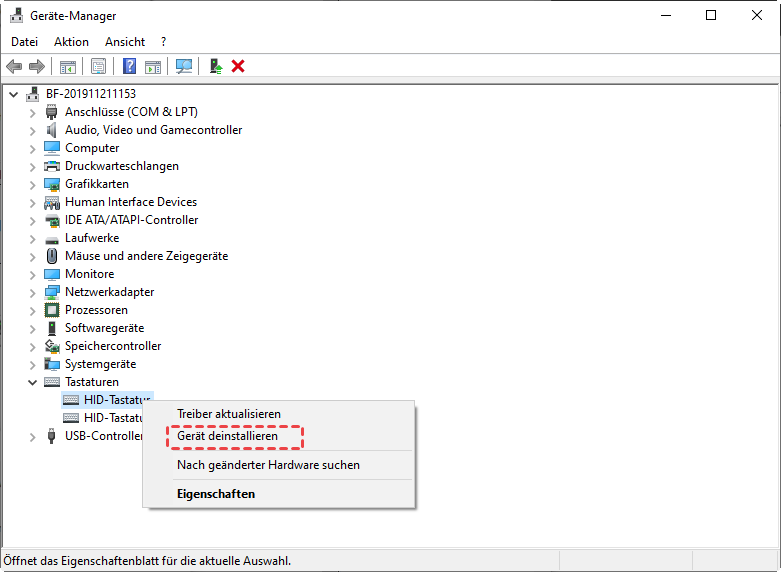Click the properties sheet toolbar icon
The image size is (781, 572).
(98, 66)
